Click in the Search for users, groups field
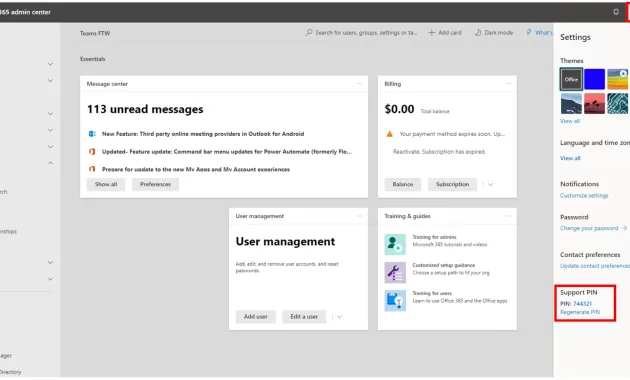 (362, 33)
